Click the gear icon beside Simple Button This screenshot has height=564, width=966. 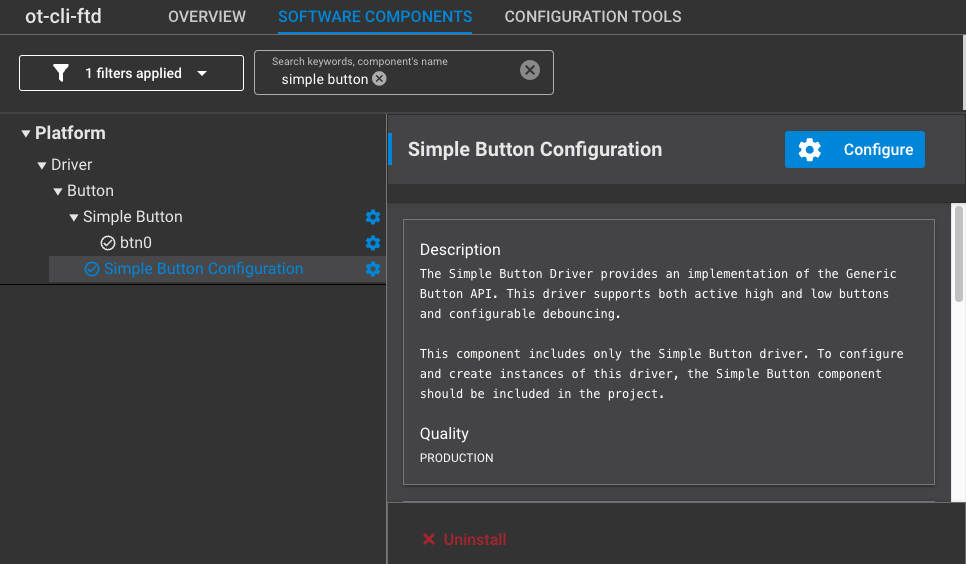[372, 217]
